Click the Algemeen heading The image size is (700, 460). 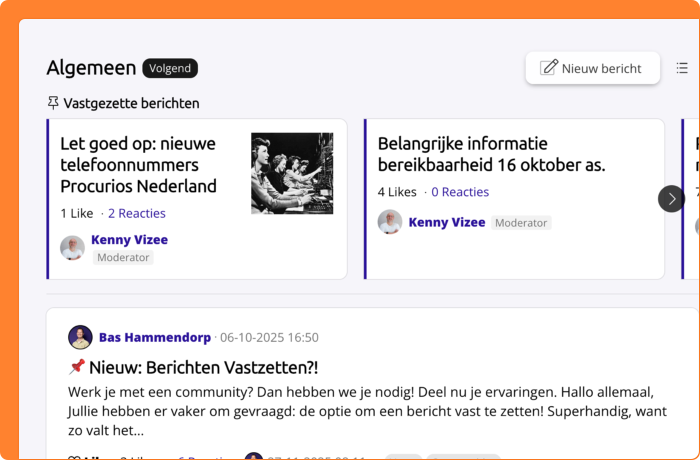pyautogui.click(x=92, y=68)
